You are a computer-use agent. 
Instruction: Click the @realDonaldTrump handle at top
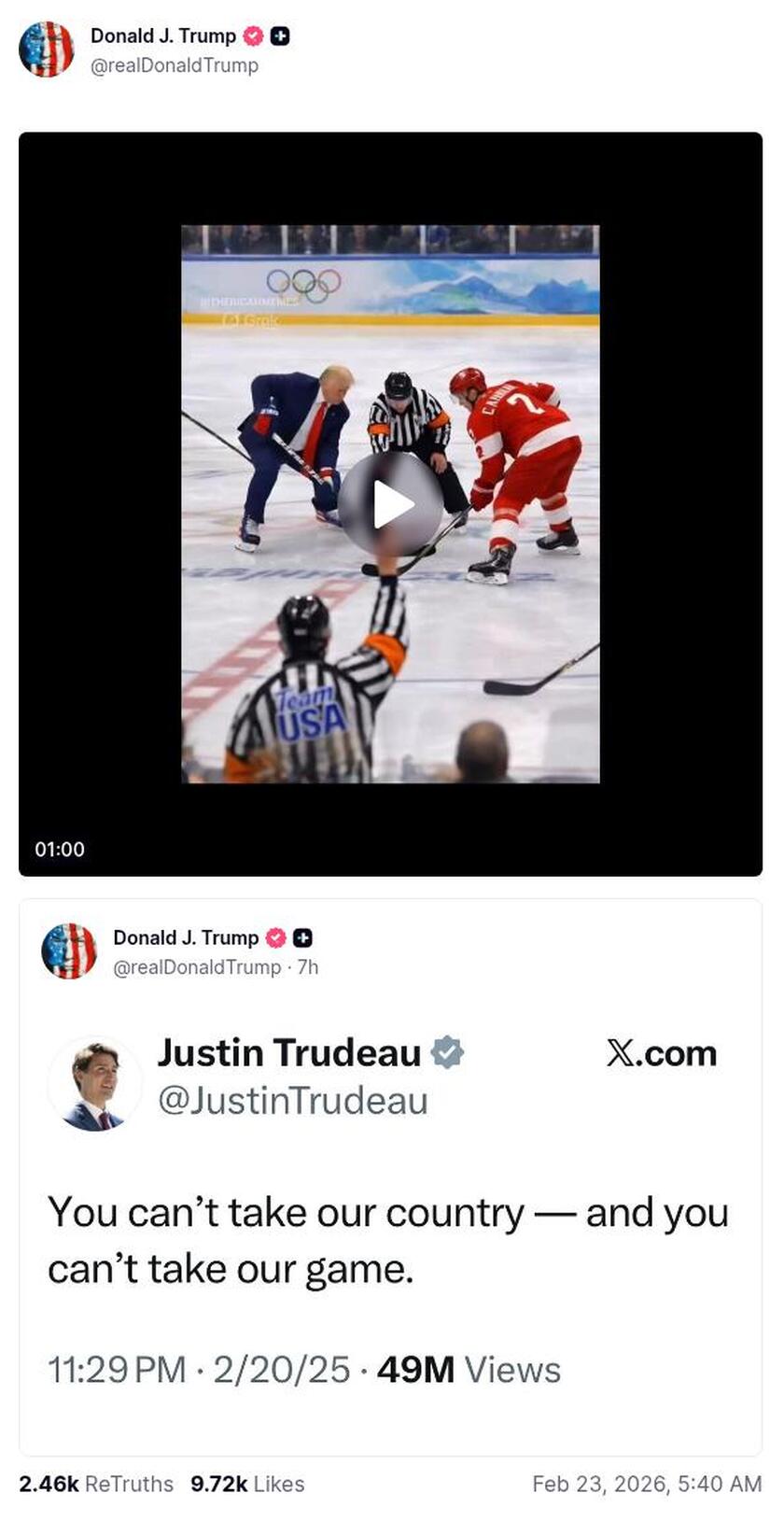(175, 65)
